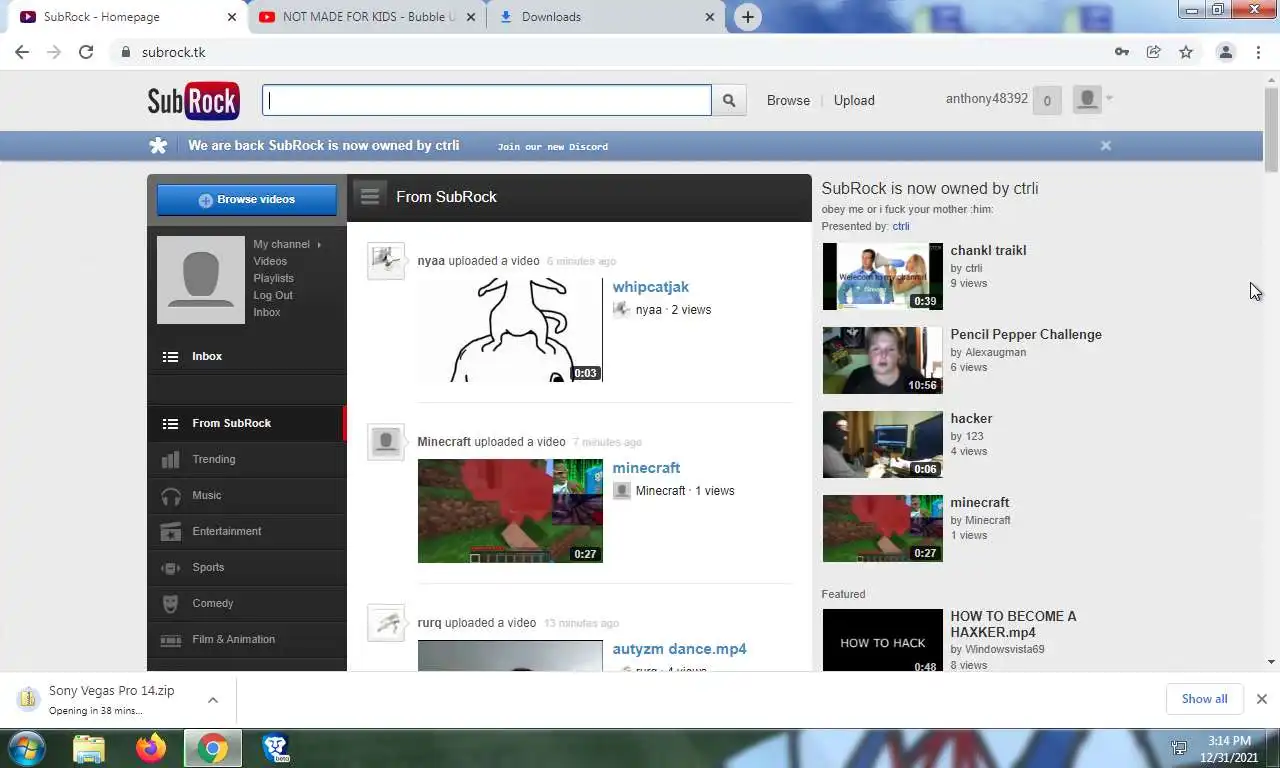Click the notification count 0 badge
Image resolution: width=1280 pixels, height=768 pixels.
(1047, 100)
